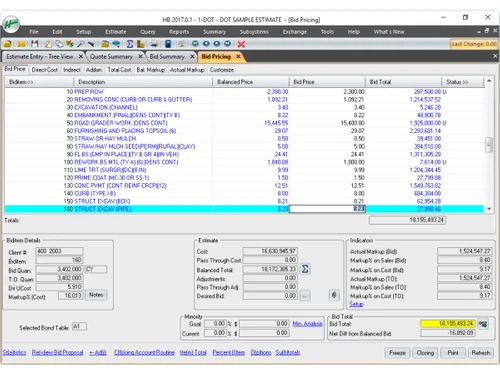Click the magnifying glass search icon
Image resolution: width=500 pixels, height=375 pixels.
tap(81, 44)
